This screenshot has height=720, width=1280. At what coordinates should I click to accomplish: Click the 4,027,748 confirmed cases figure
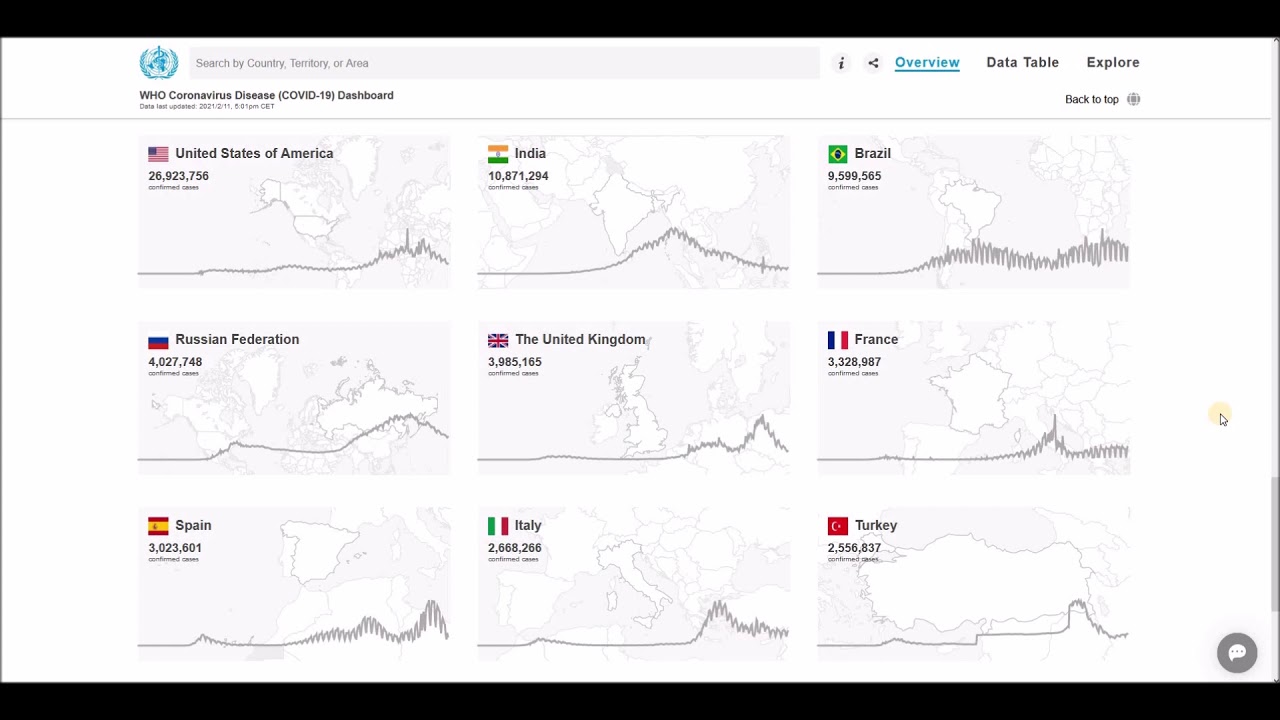[175, 362]
